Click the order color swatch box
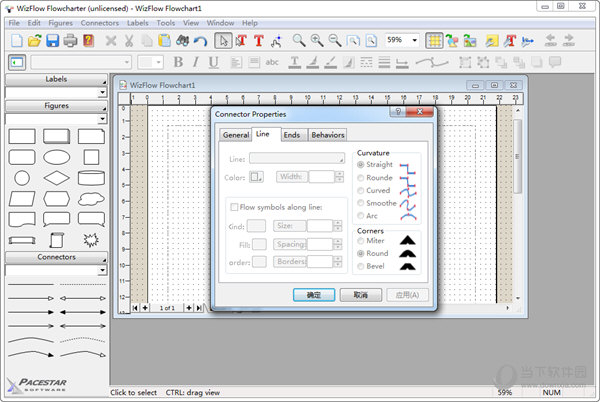 point(259,262)
